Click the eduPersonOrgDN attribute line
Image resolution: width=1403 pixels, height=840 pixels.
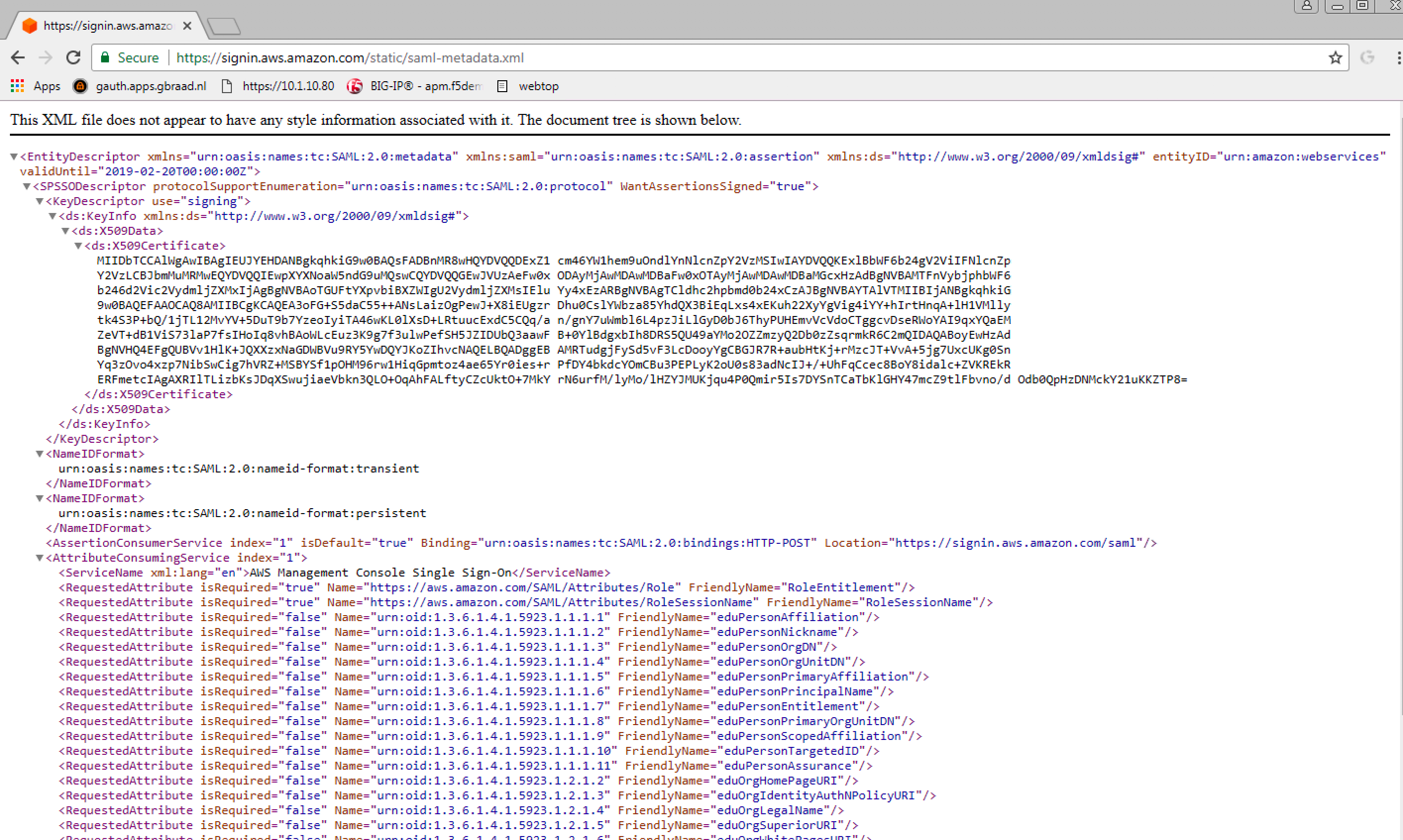(448, 647)
